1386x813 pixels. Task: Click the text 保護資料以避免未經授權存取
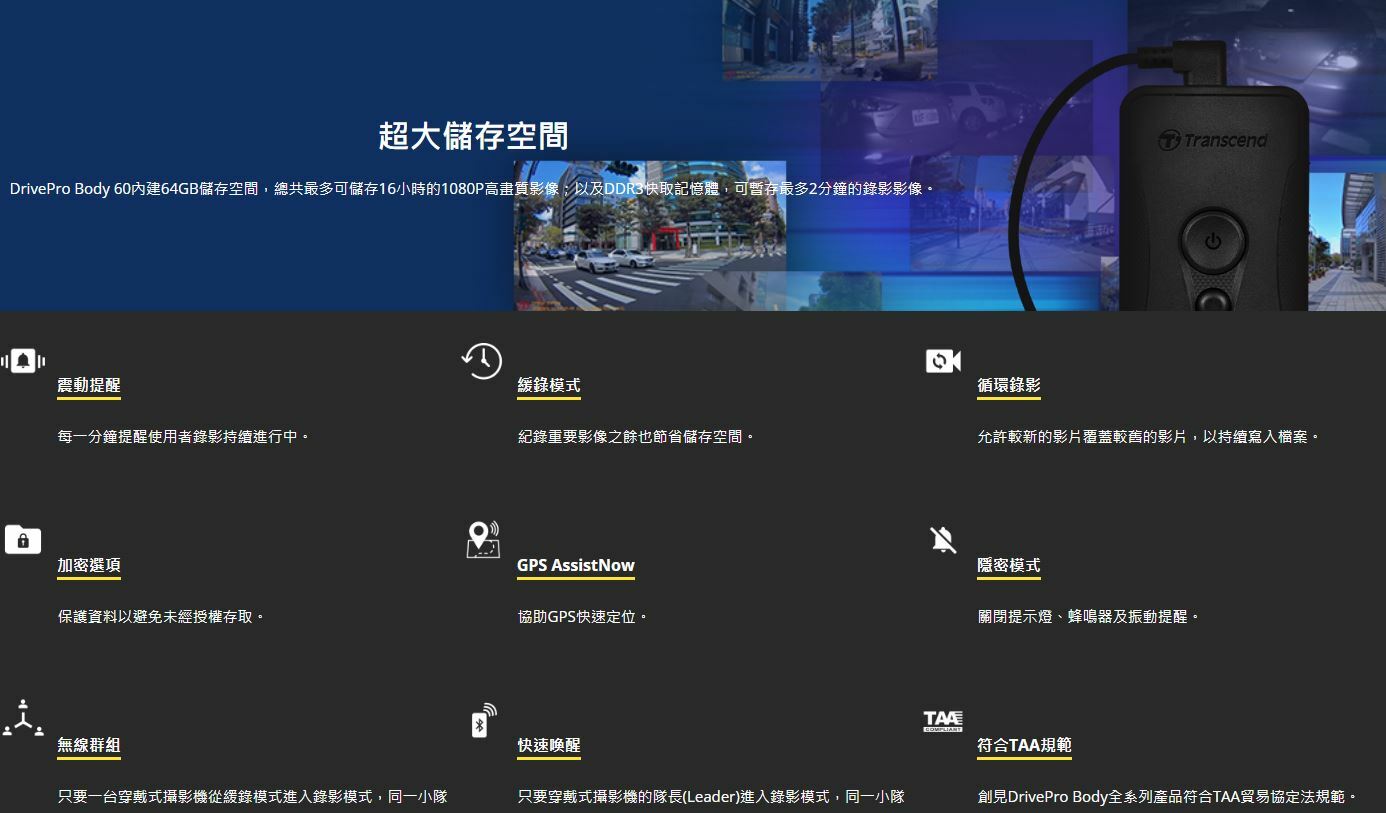point(161,617)
